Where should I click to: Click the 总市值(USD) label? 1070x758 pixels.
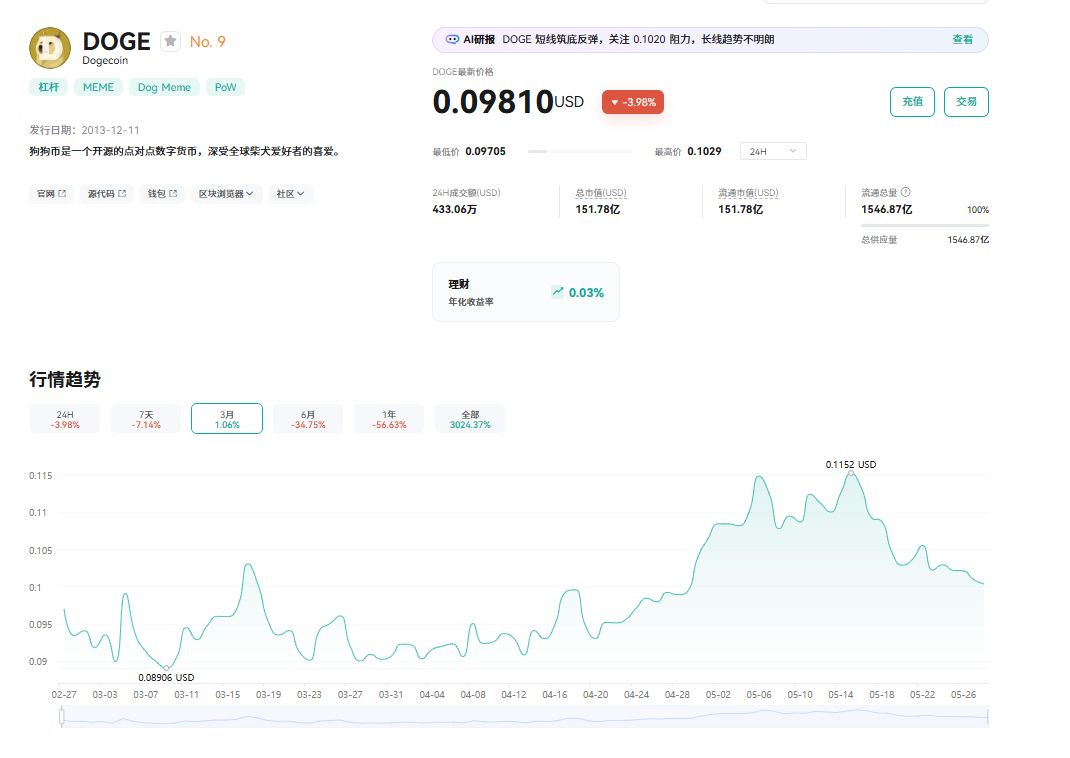[x=601, y=193]
